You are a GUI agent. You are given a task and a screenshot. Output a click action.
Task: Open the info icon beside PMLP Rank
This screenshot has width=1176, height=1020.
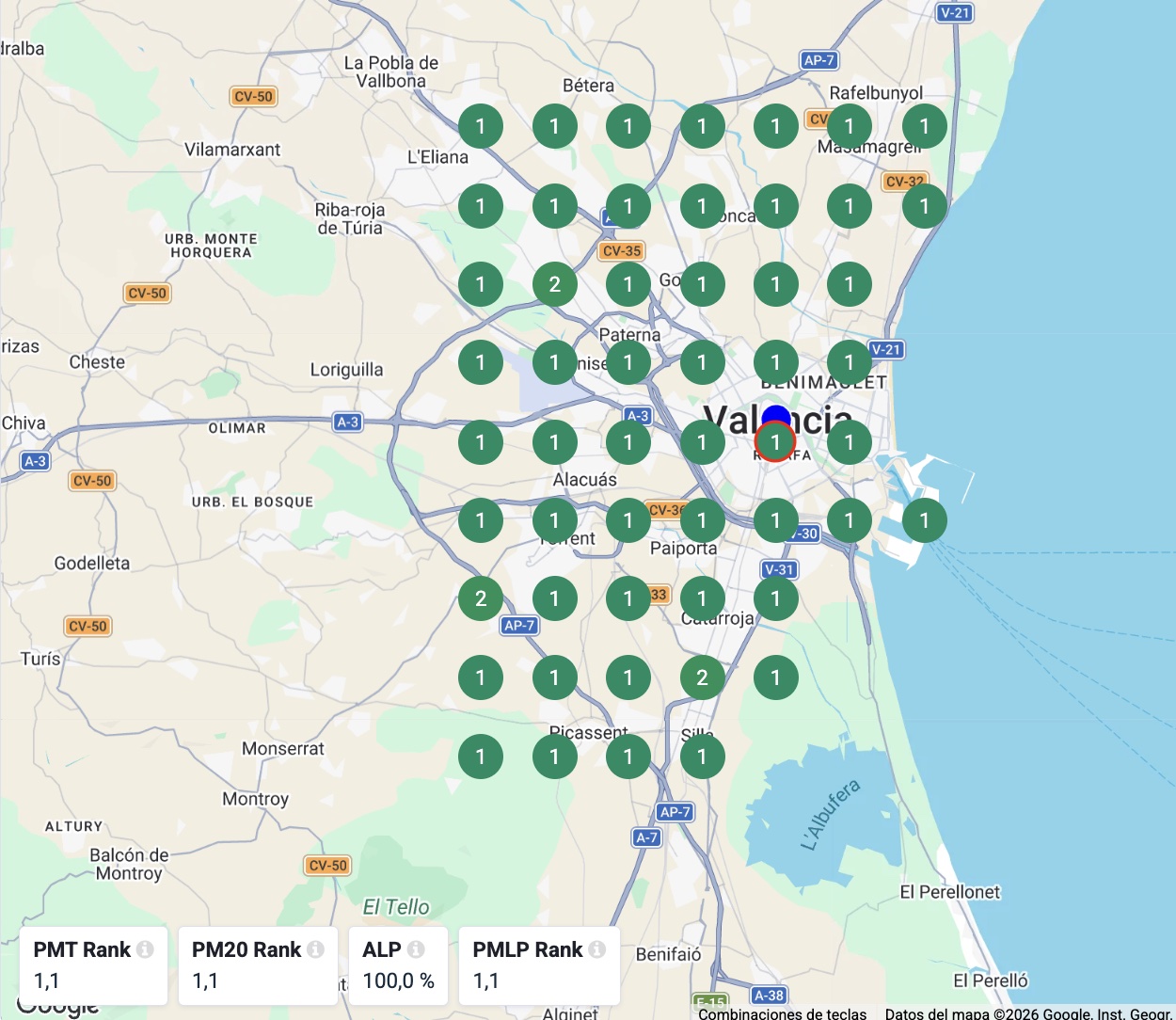[x=596, y=949]
